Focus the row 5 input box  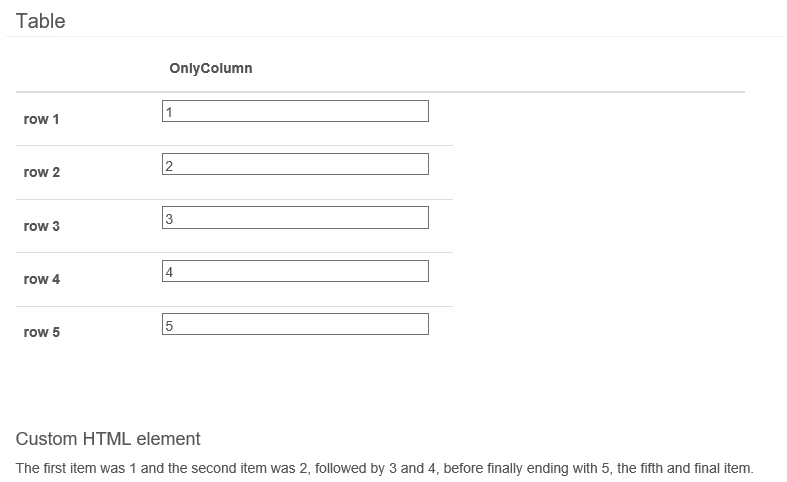295,324
